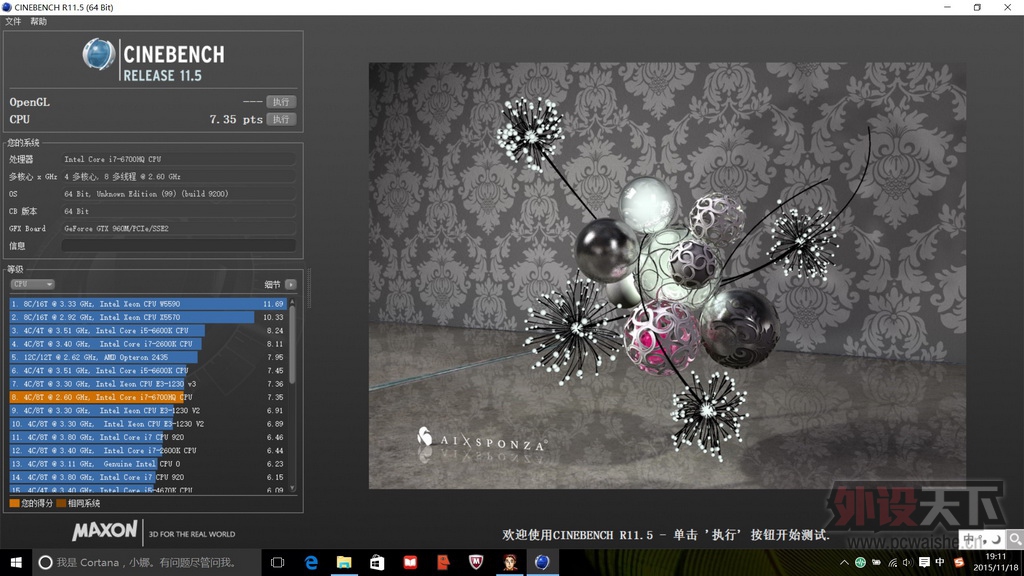Click the processor field Intel Core i7-6700HQ CPU
The width and height of the screenshot is (1024, 576).
tap(178, 159)
